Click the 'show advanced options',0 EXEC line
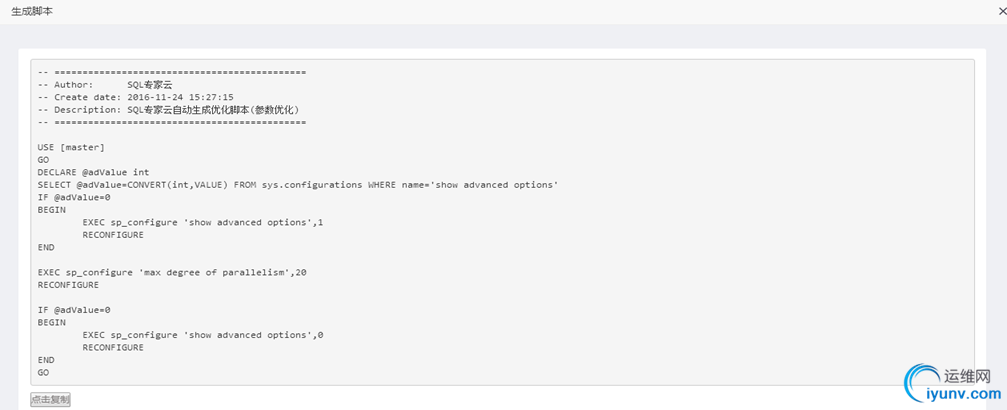 coord(203,335)
